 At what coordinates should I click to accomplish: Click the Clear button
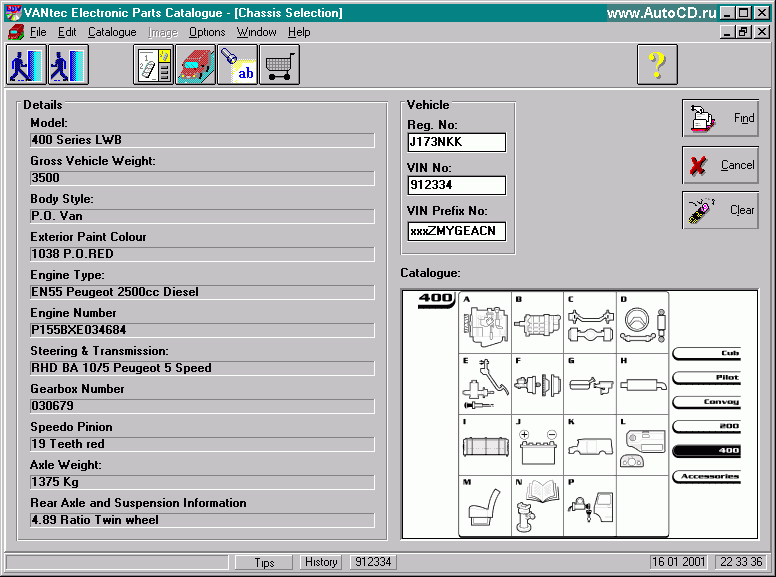point(720,210)
